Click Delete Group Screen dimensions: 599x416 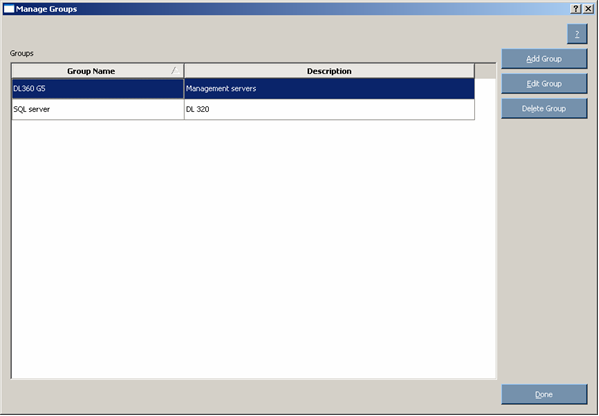(x=544, y=108)
